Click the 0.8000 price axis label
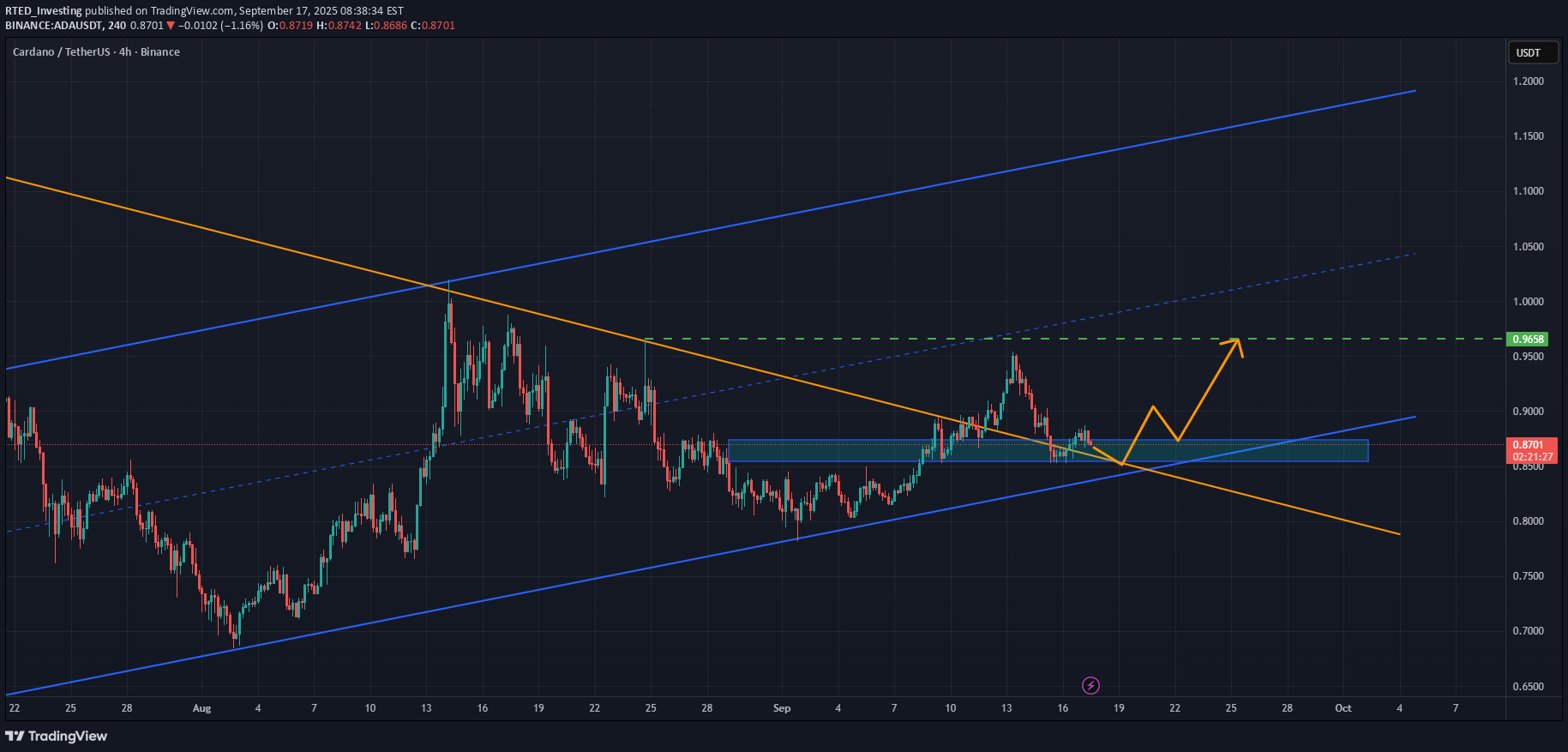 (x=1529, y=521)
